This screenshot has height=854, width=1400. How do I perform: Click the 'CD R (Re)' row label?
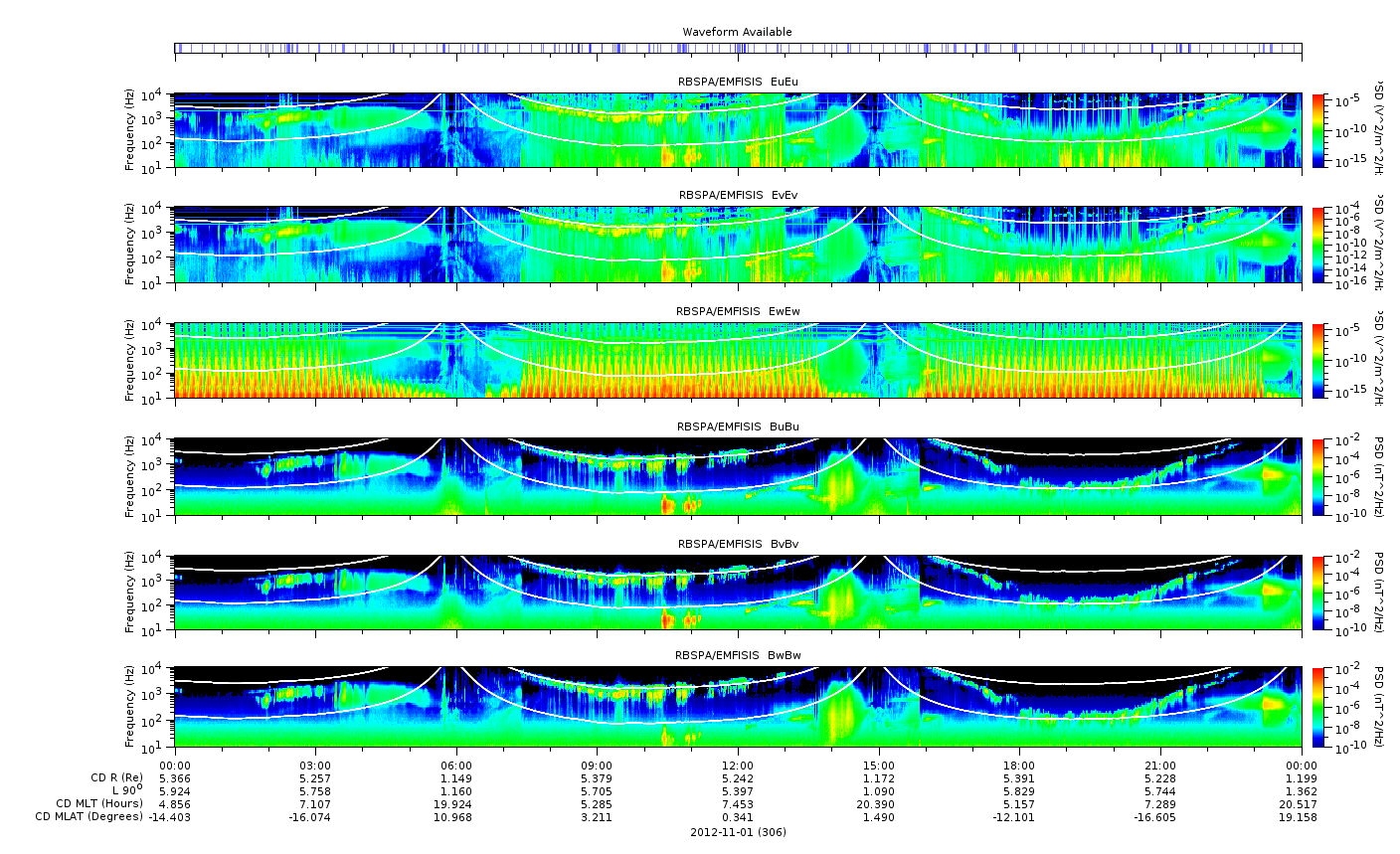tap(116, 777)
